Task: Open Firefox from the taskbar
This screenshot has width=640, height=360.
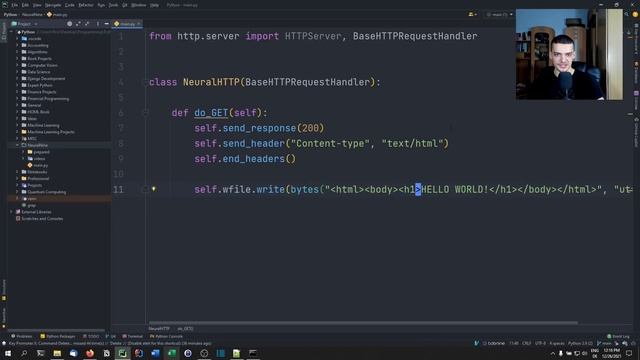Action: pos(90,353)
